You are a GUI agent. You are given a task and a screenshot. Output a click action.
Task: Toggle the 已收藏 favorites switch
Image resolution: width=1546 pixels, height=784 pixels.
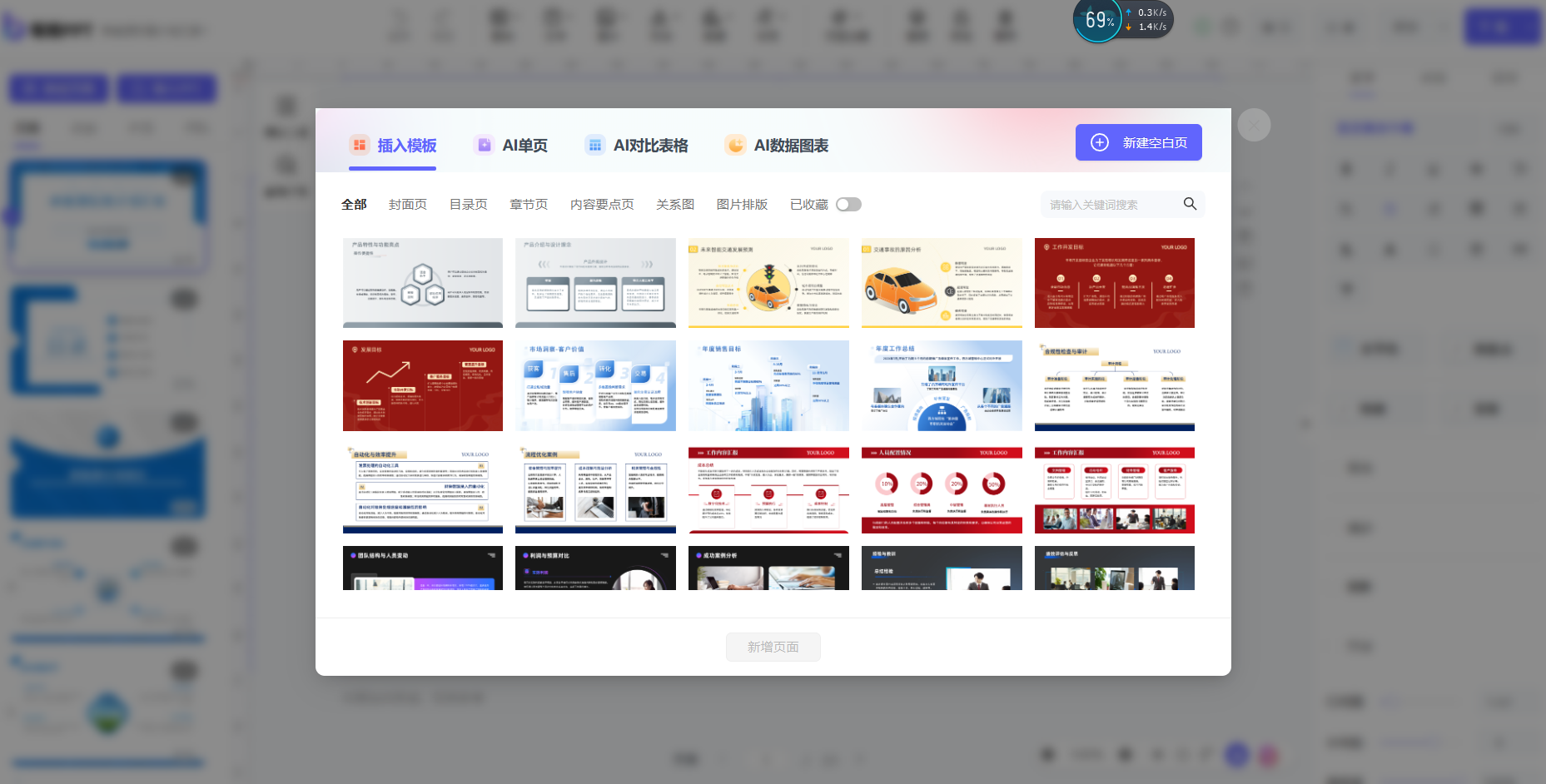click(x=848, y=205)
